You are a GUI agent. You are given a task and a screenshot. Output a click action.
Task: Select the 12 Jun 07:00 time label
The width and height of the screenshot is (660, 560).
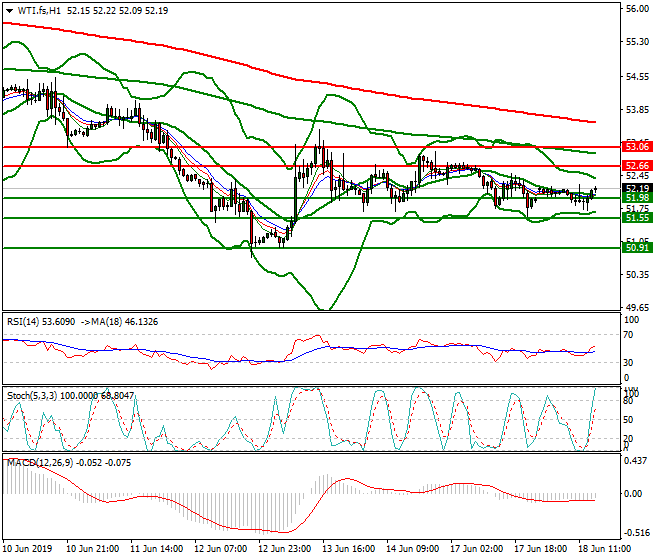(x=221, y=549)
